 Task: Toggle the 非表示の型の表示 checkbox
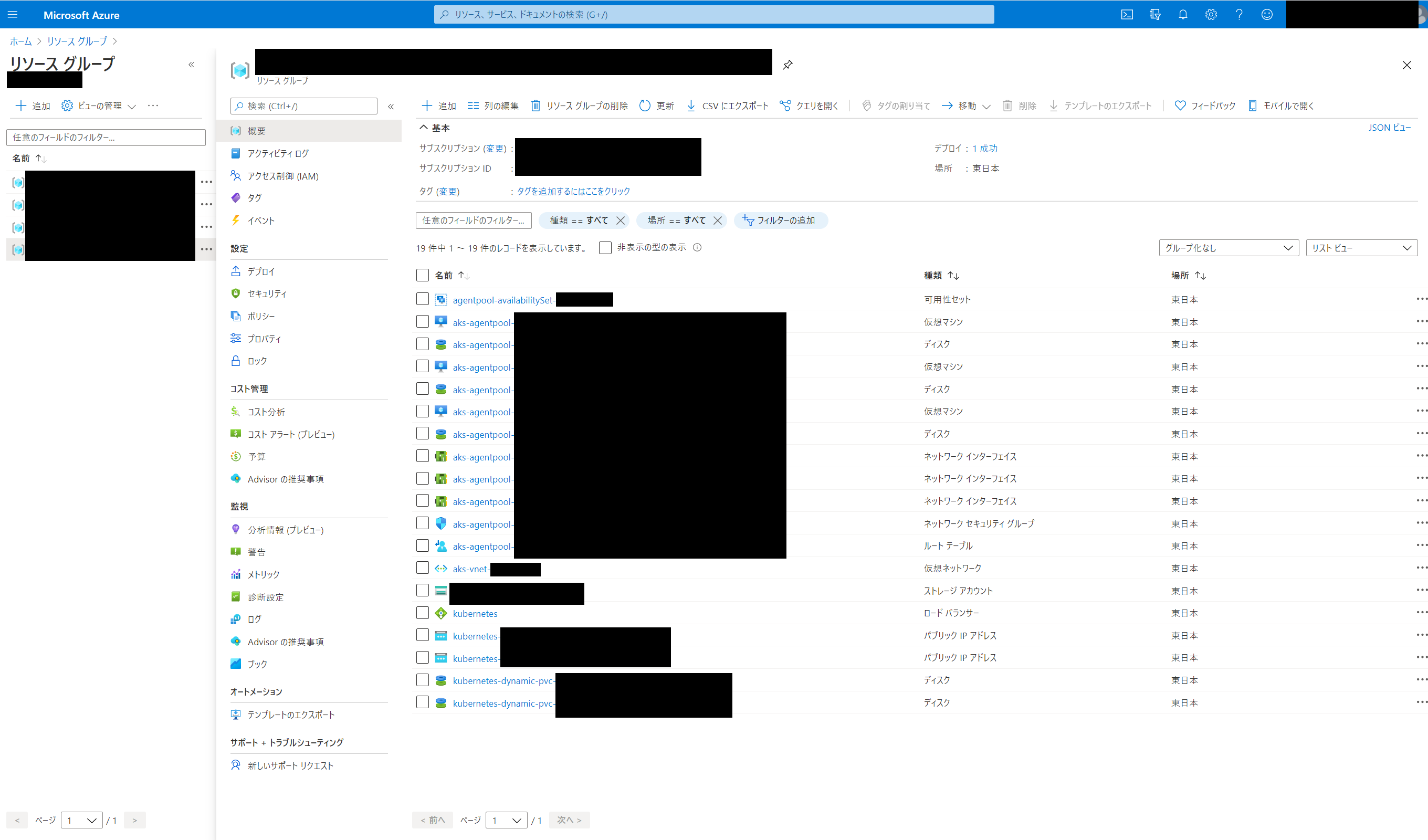click(605, 248)
